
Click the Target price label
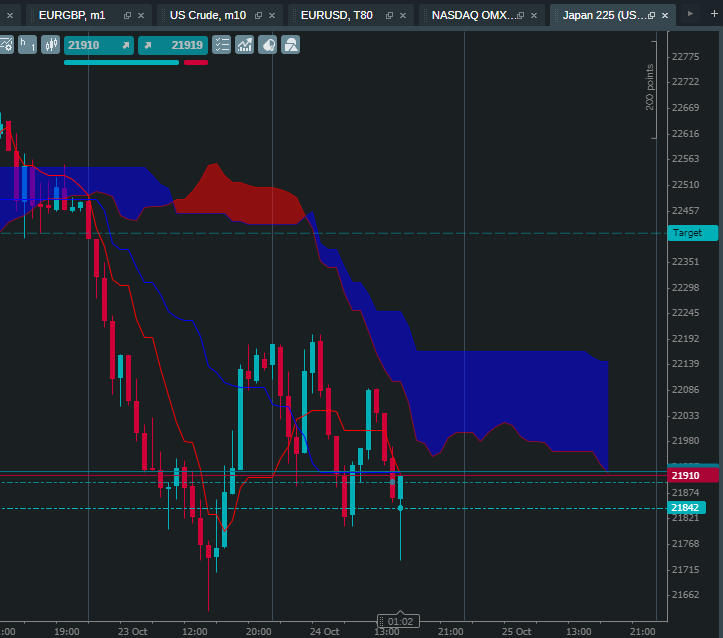pyautogui.click(x=693, y=233)
